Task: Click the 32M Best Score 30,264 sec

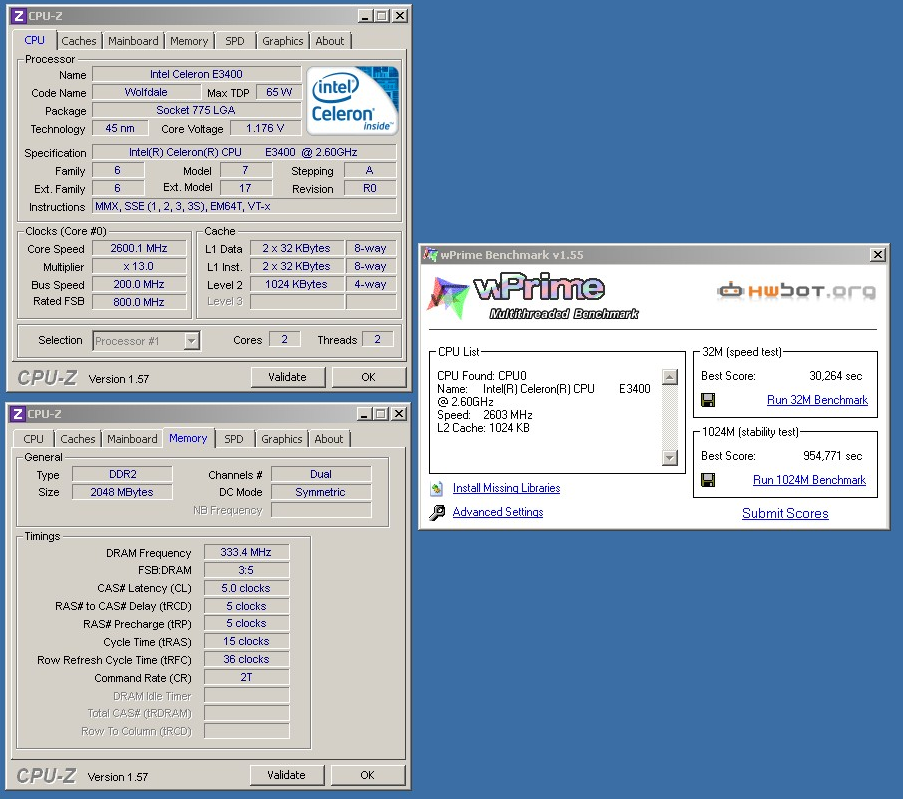Action: [836, 376]
